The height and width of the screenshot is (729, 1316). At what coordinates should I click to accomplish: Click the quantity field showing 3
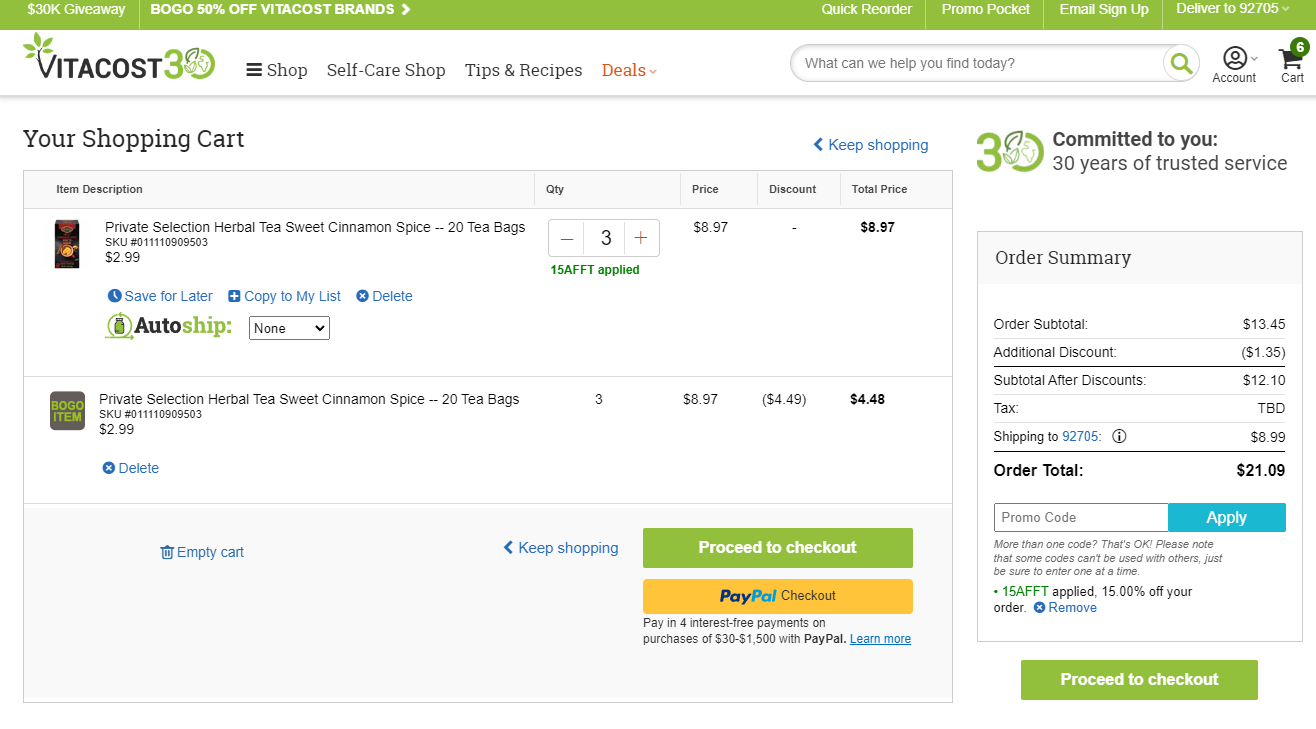click(605, 238)
